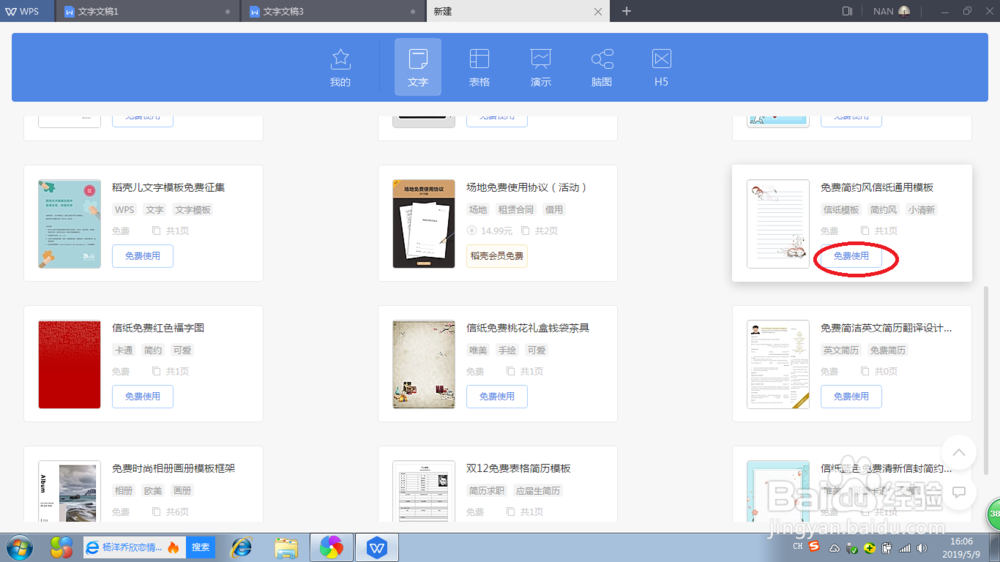The width and height of the screenshot is (1000, 562).
Task: Open the WPS taskbar icon
Action: click(x=377, y=547)
